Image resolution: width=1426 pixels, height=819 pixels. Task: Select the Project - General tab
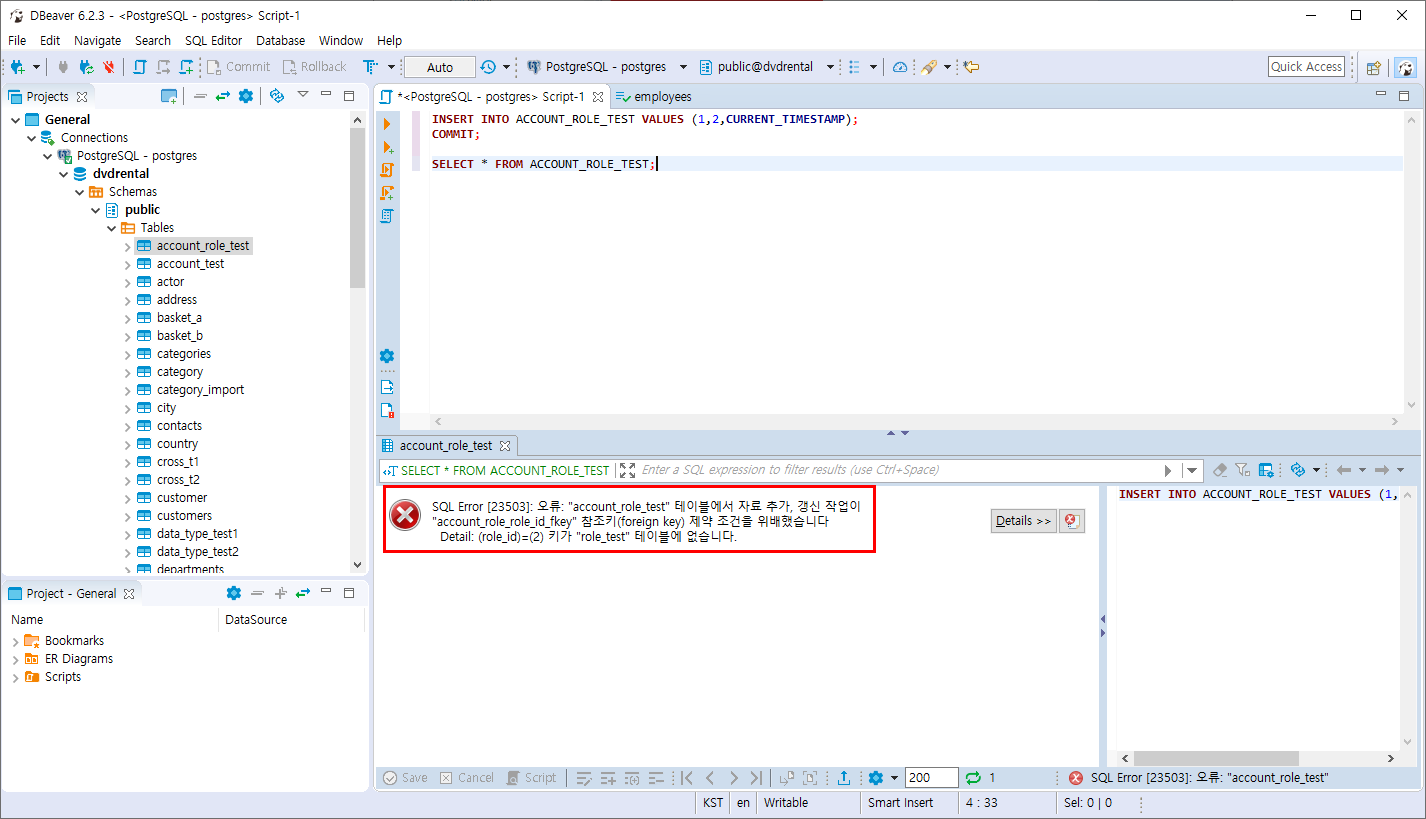(x=71, y=593)
